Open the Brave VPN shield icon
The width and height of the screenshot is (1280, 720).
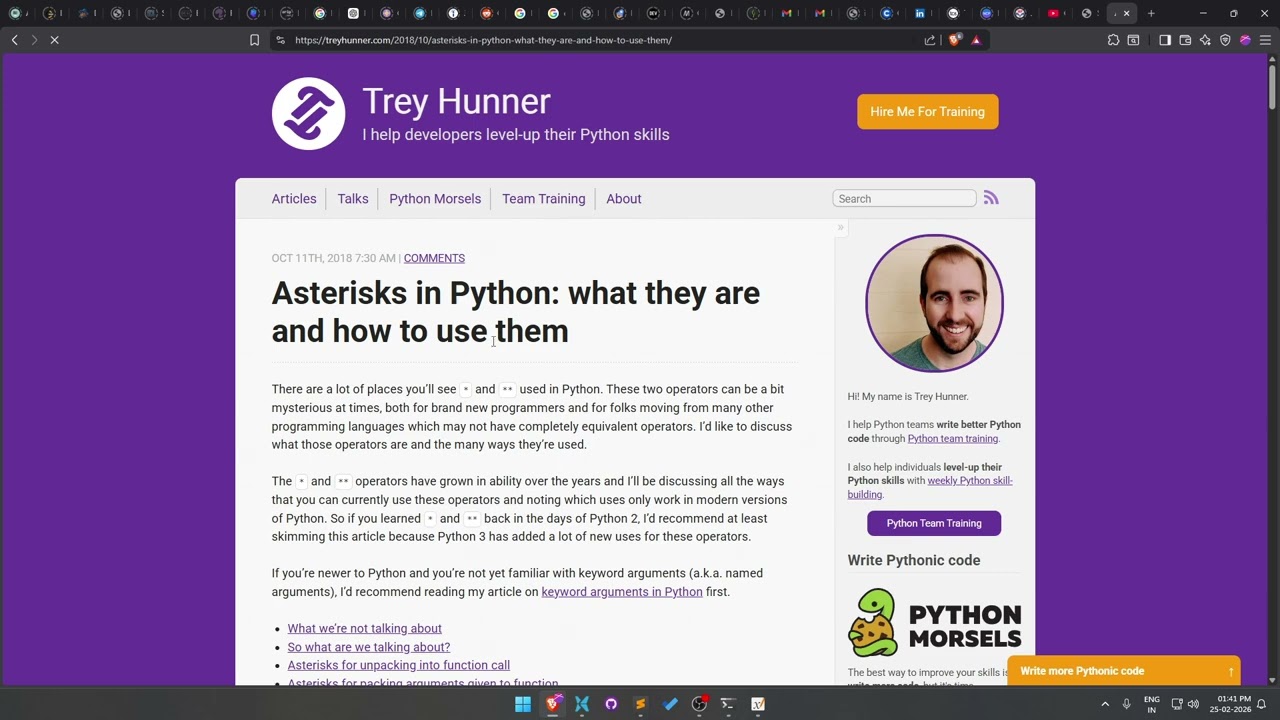pos(1225,40)
